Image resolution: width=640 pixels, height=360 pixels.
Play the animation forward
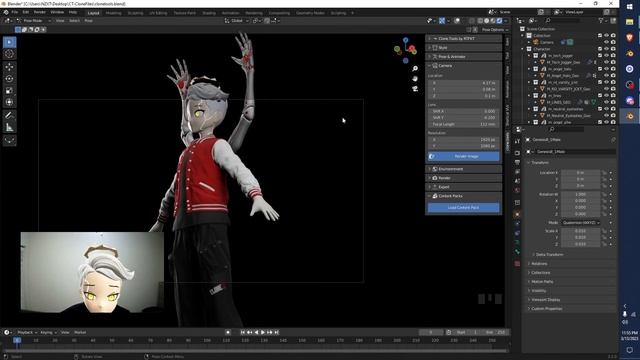click(263, 332)
